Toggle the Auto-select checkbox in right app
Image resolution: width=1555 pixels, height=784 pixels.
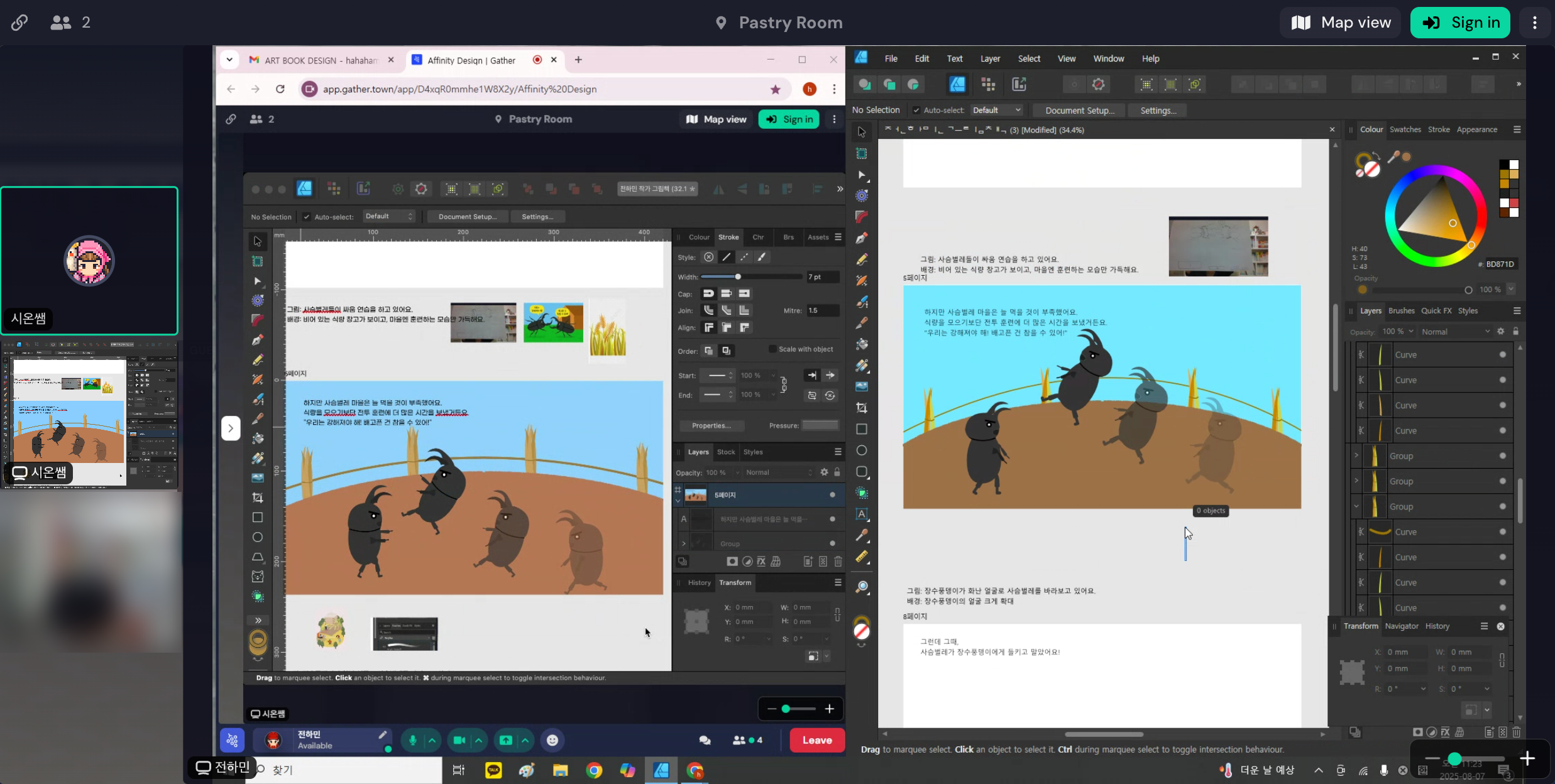click(916, 111)
